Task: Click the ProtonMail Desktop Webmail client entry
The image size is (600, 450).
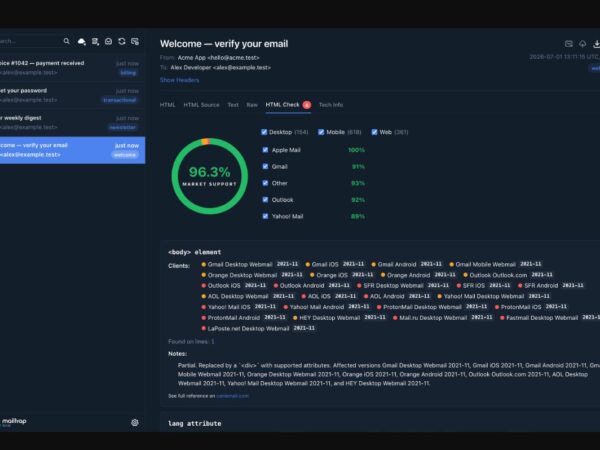Action: tap(433, 307)
